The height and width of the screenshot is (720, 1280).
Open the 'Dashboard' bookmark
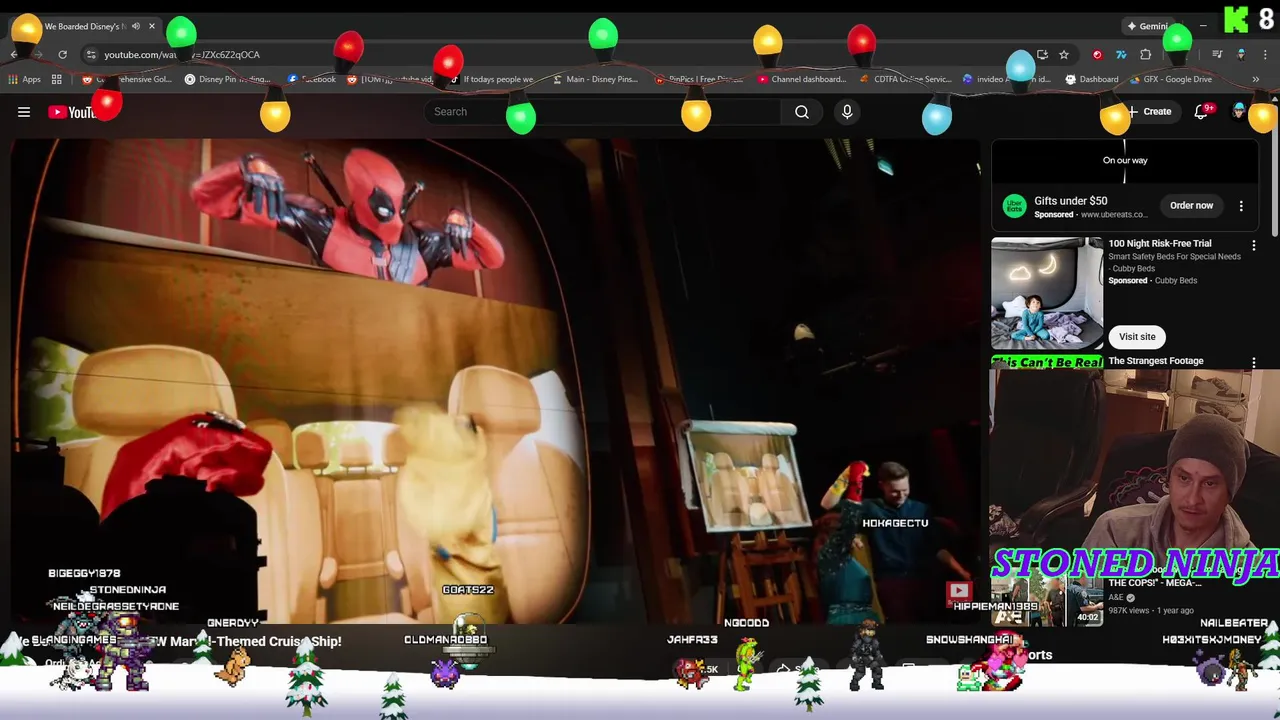pos(1092,79)
